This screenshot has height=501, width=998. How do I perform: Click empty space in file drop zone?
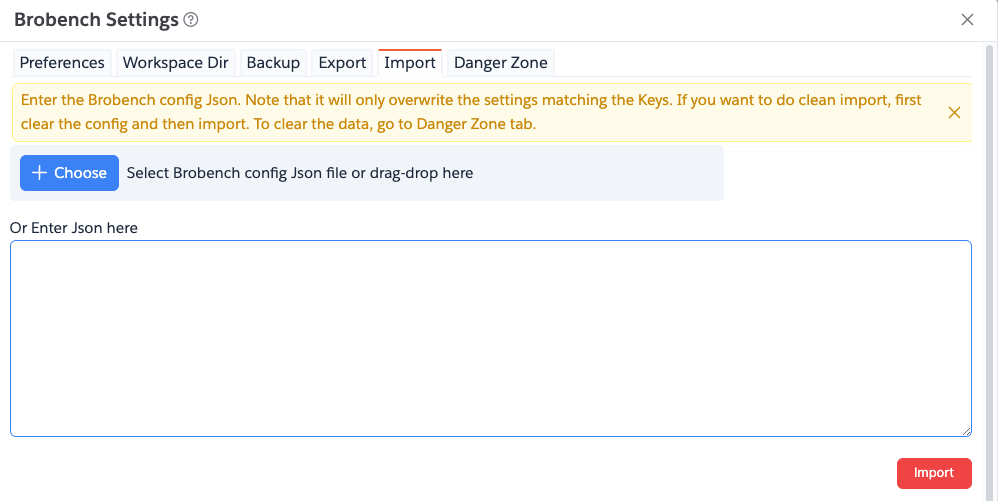598,173
